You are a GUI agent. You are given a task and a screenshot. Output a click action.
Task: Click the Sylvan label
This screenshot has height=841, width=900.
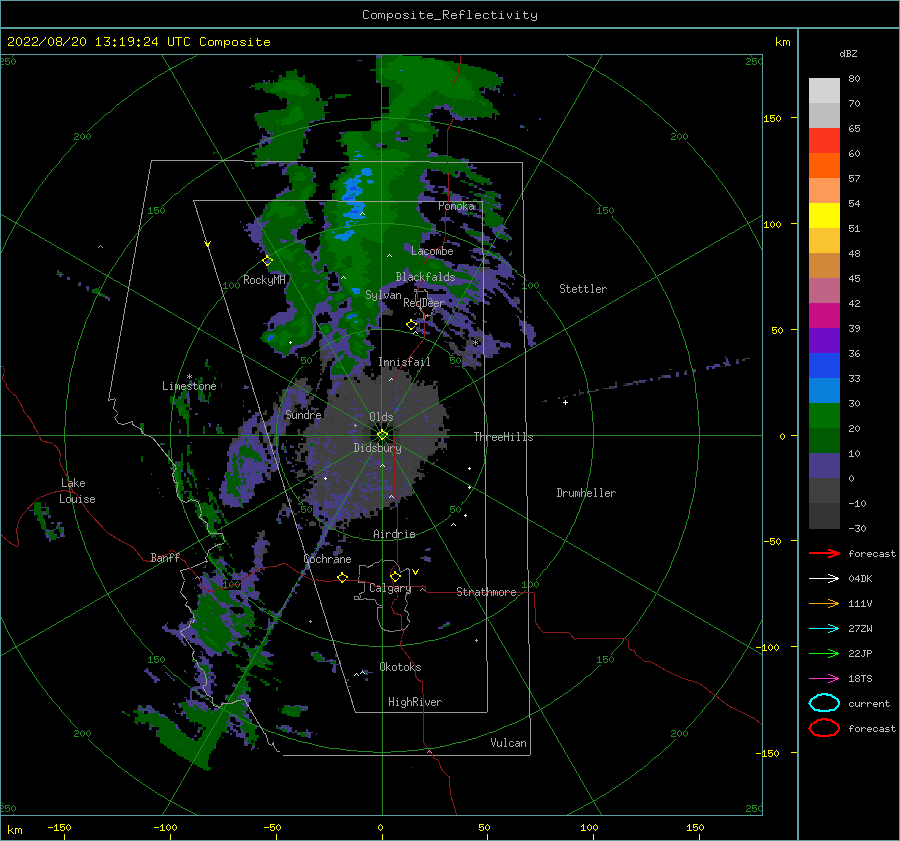coord(383,295)
